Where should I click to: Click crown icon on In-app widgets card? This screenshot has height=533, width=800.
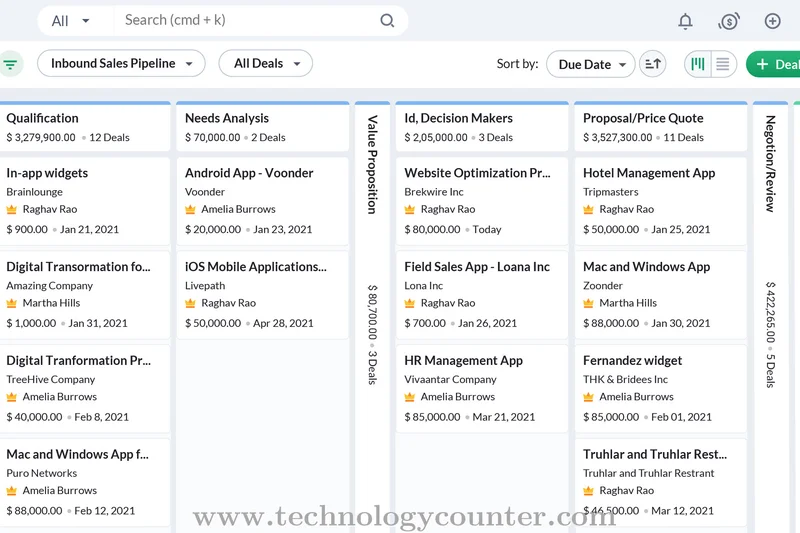point(12,209)
